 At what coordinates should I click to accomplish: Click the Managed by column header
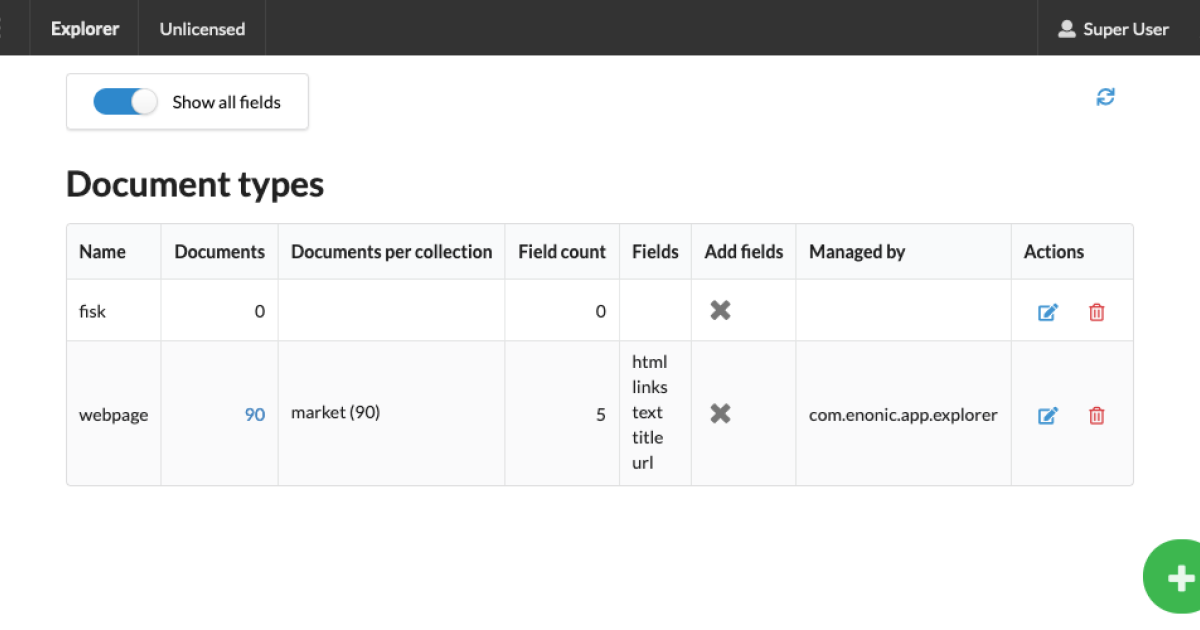(857, 251)
